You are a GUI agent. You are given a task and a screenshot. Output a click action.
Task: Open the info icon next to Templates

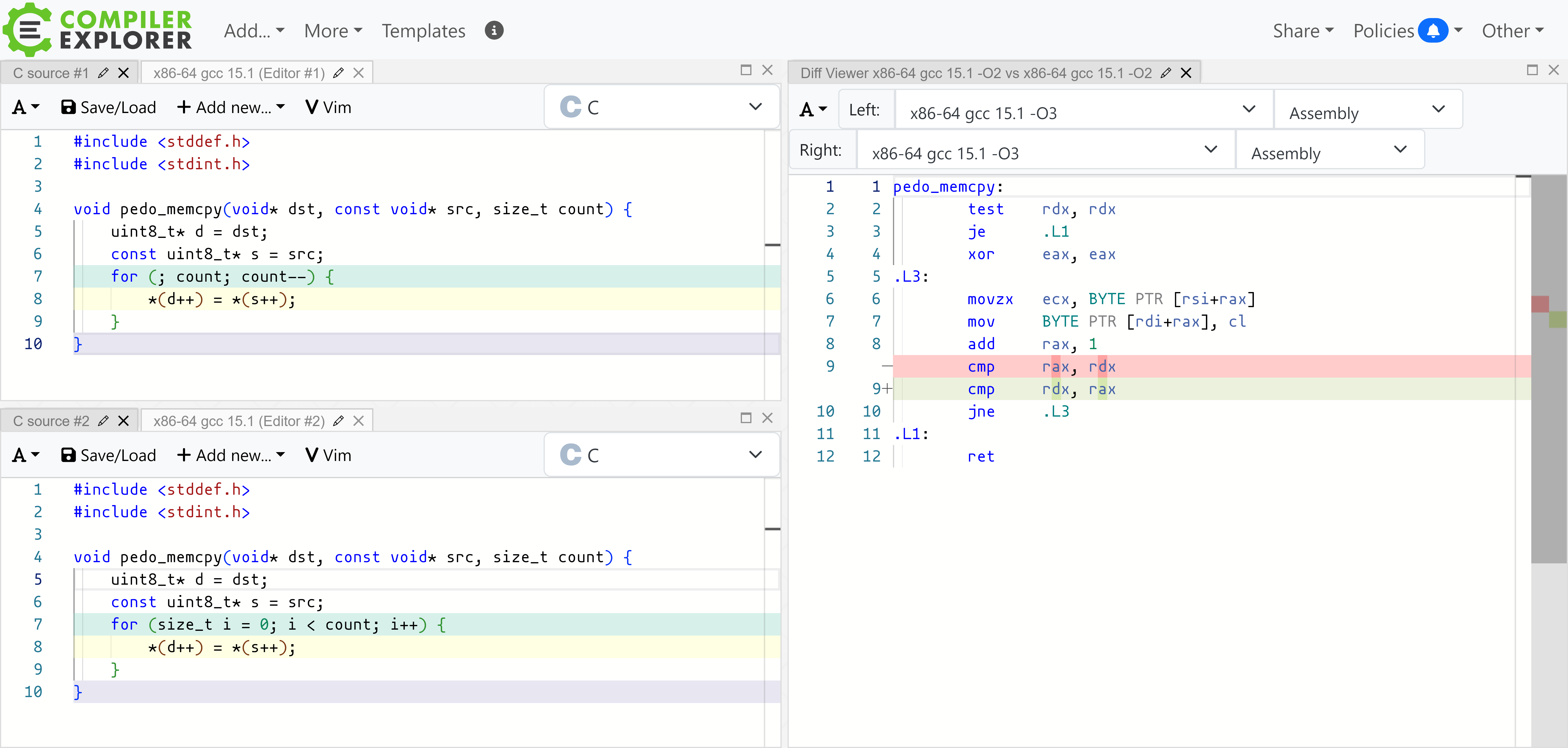(494, 30)
